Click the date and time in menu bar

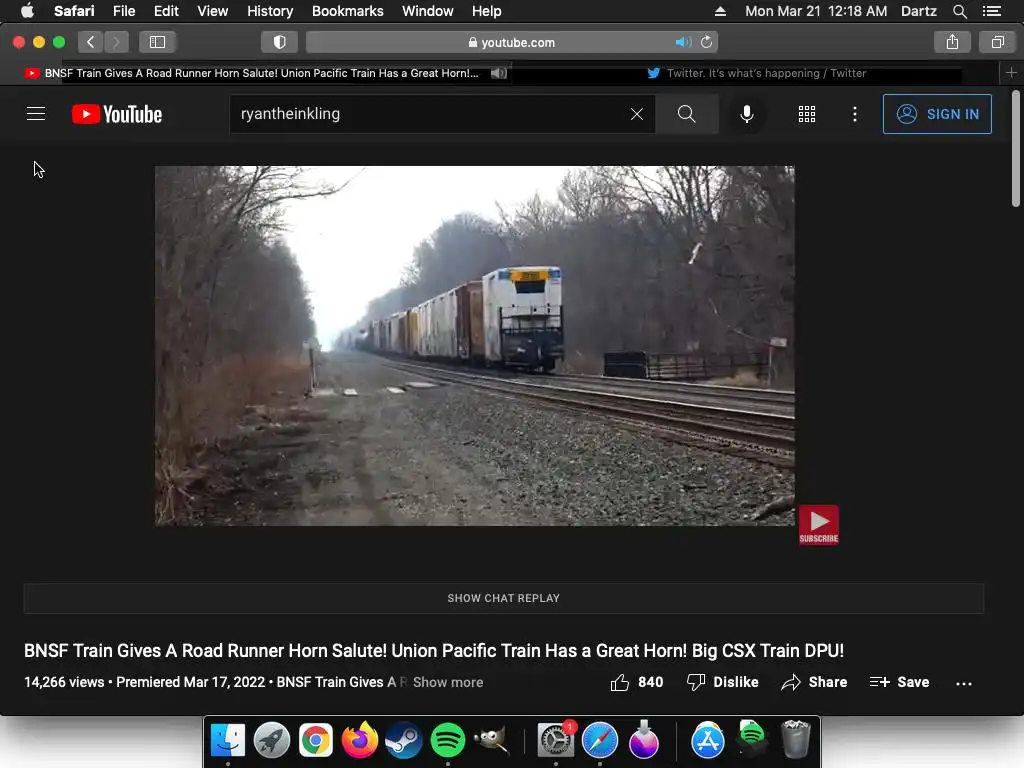pos(816,11)
